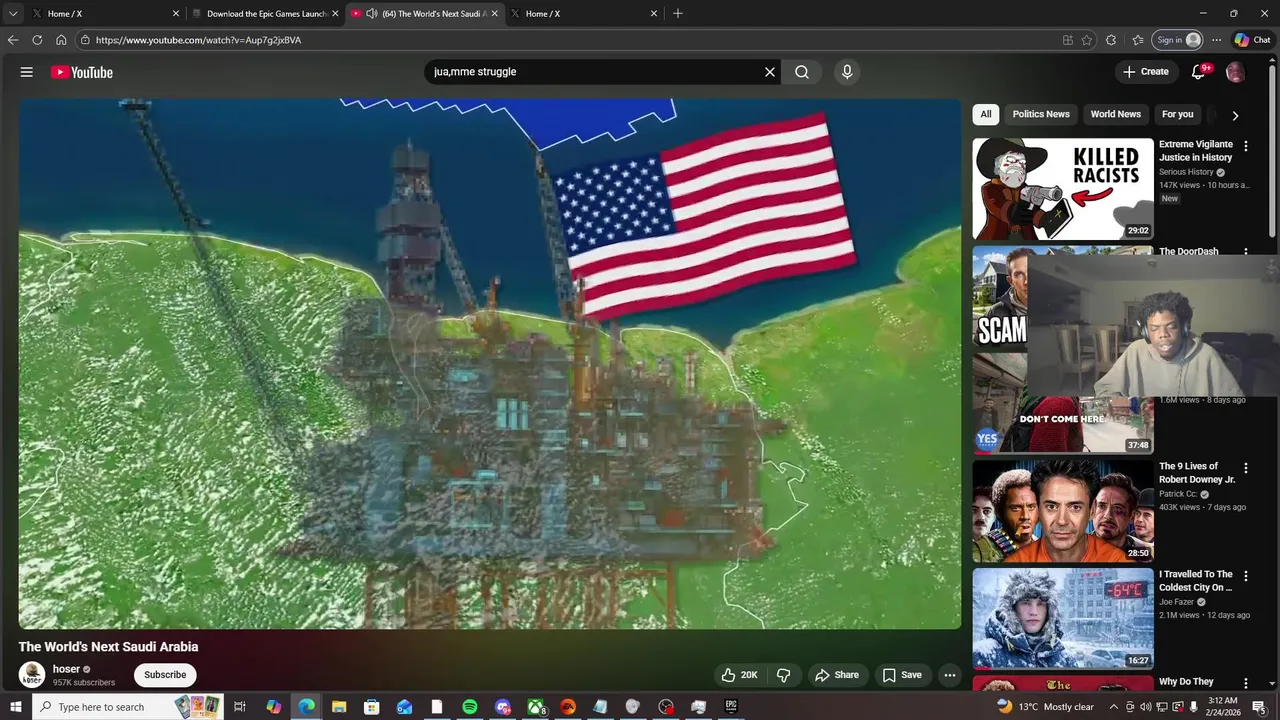Sign in to the browser profile
This screenshot has height=720, width=1280.
coord(1177,40)
